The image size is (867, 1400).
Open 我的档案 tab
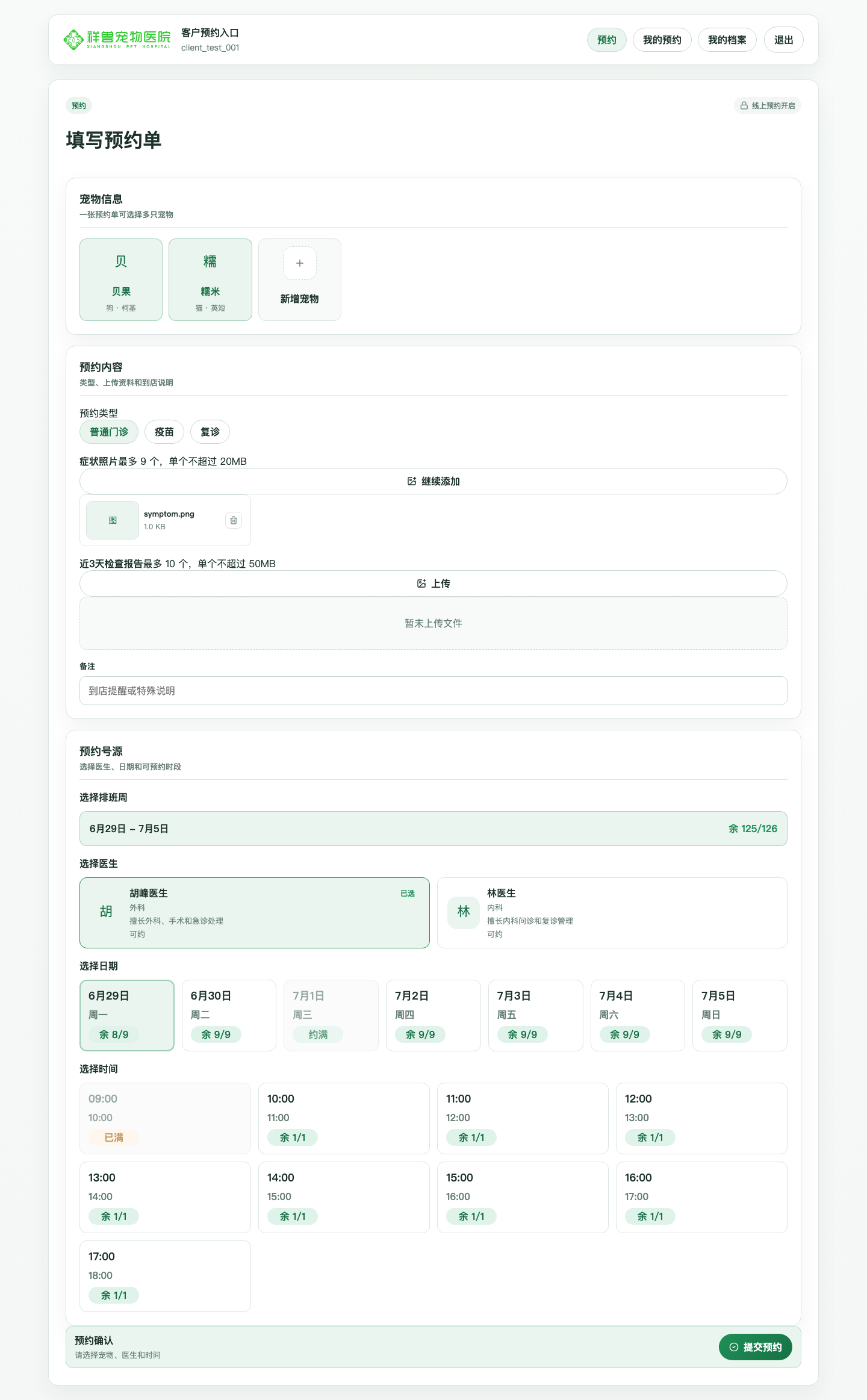727,40
